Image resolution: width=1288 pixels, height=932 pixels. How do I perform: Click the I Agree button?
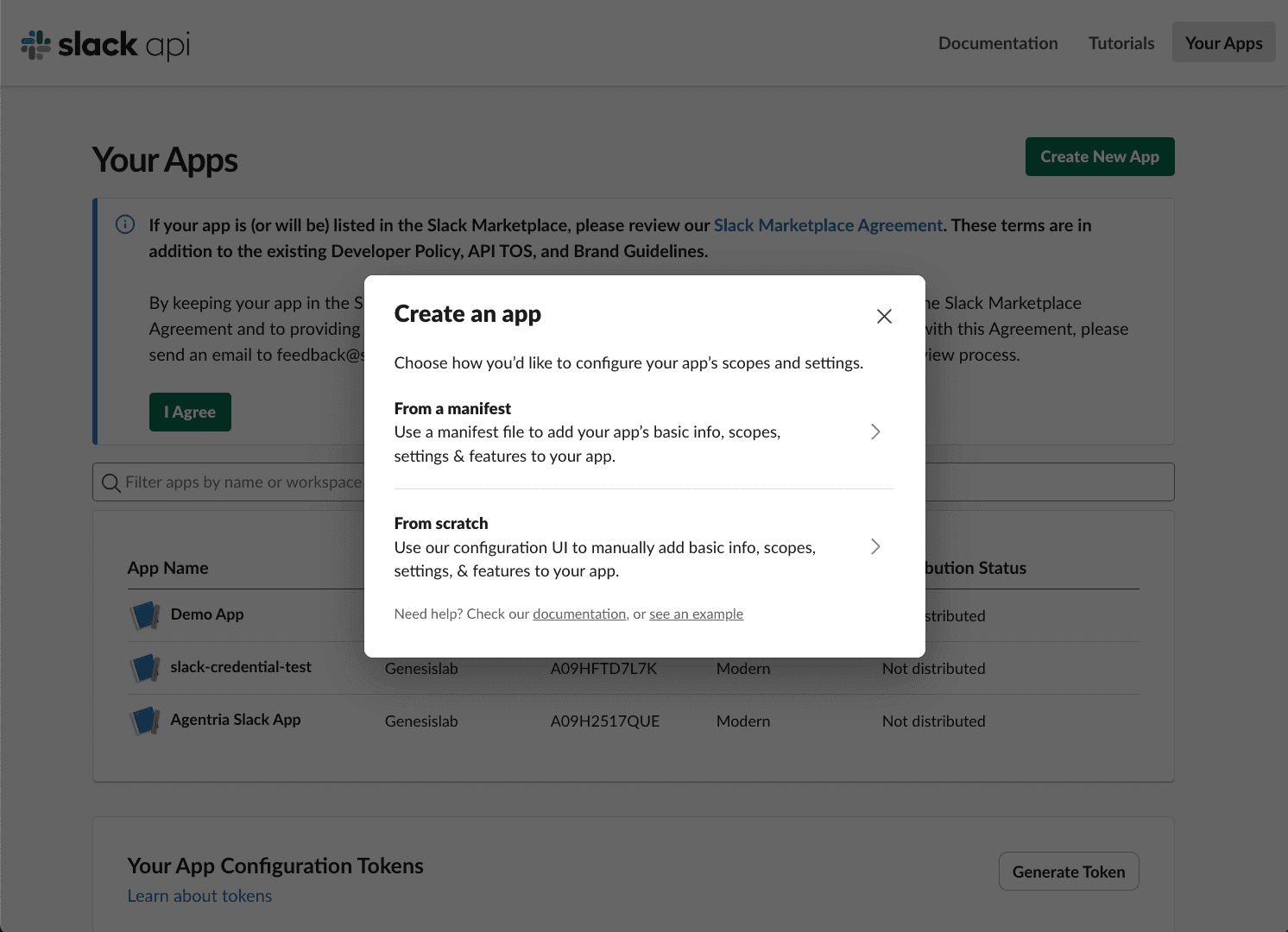point(190,412)
